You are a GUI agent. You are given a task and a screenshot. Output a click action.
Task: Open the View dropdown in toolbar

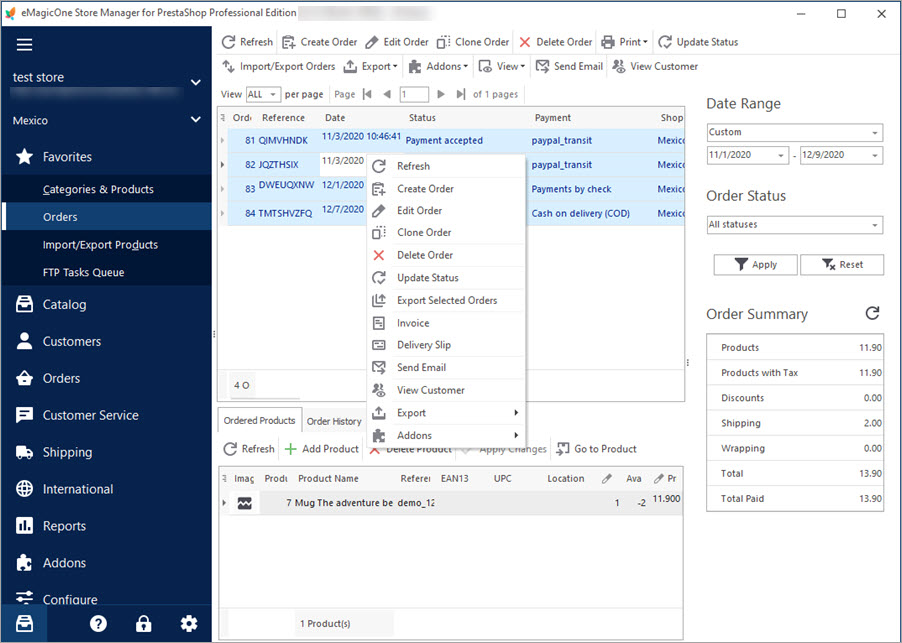(x=502, y=66)
